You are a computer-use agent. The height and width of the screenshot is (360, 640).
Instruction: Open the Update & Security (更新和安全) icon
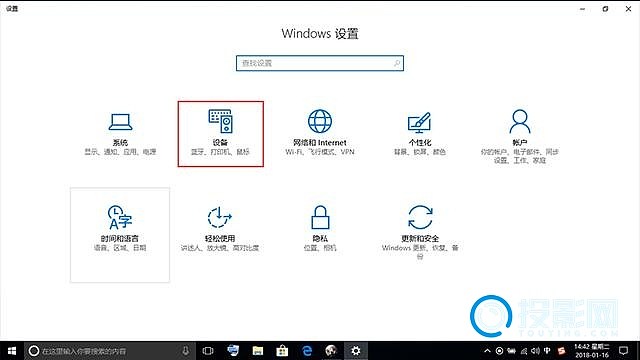pos(420,217)
